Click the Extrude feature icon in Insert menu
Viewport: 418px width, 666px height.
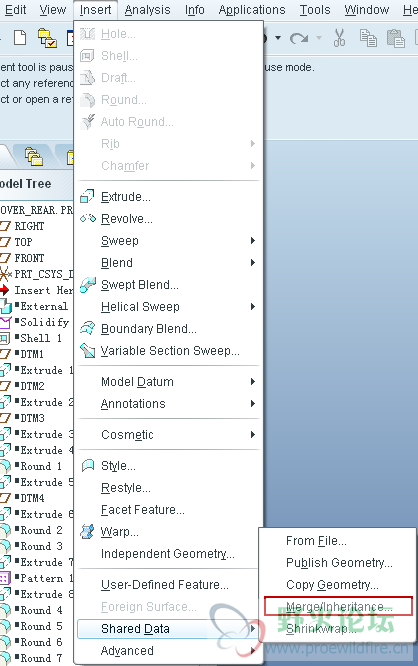coord(88,196)
